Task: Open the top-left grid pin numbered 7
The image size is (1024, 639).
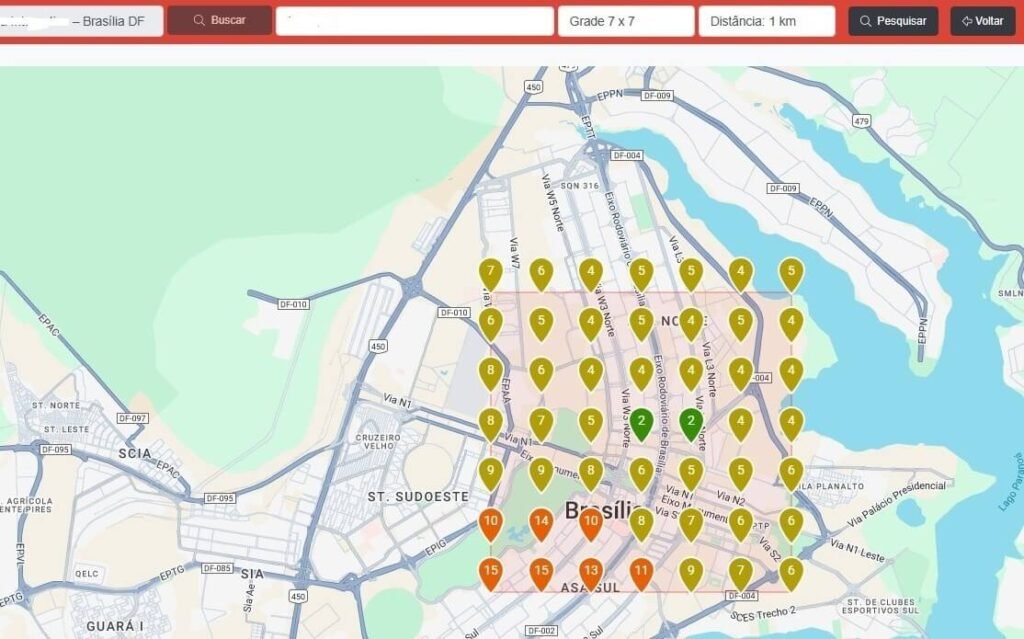Action: coord(490,272)
